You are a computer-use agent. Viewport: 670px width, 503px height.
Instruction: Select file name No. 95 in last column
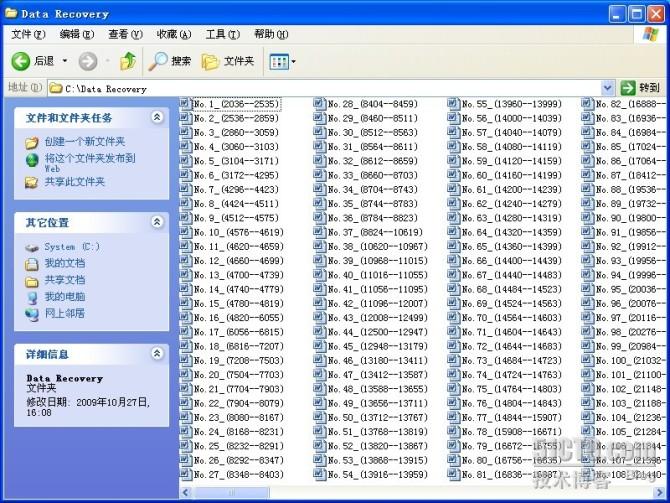(630, 289)
